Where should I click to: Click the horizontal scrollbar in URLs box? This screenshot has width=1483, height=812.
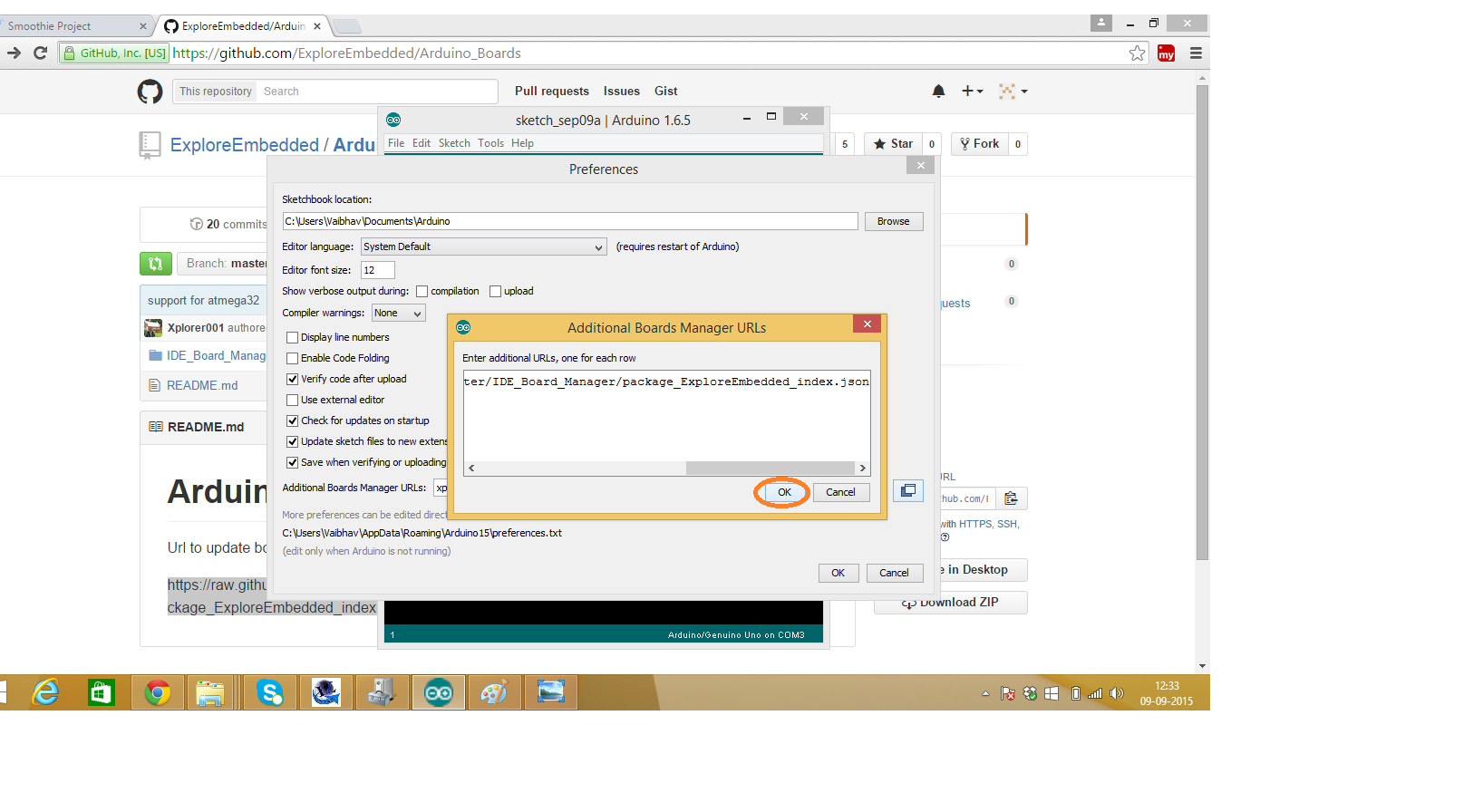(770, 469)
